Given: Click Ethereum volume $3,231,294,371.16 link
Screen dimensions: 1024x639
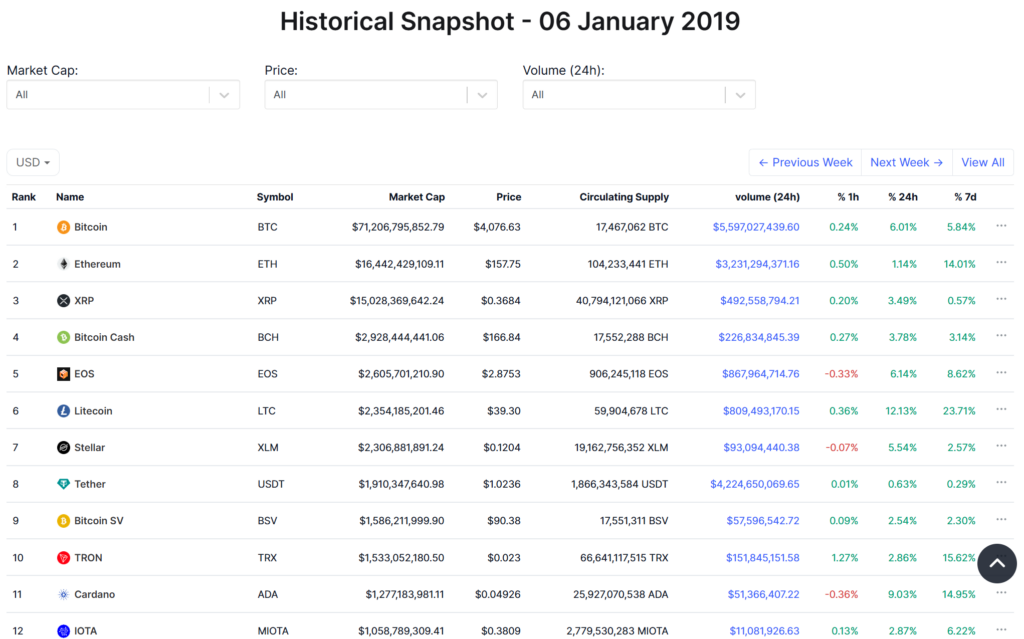Looking at the screenshot, I should coord(757,264).
